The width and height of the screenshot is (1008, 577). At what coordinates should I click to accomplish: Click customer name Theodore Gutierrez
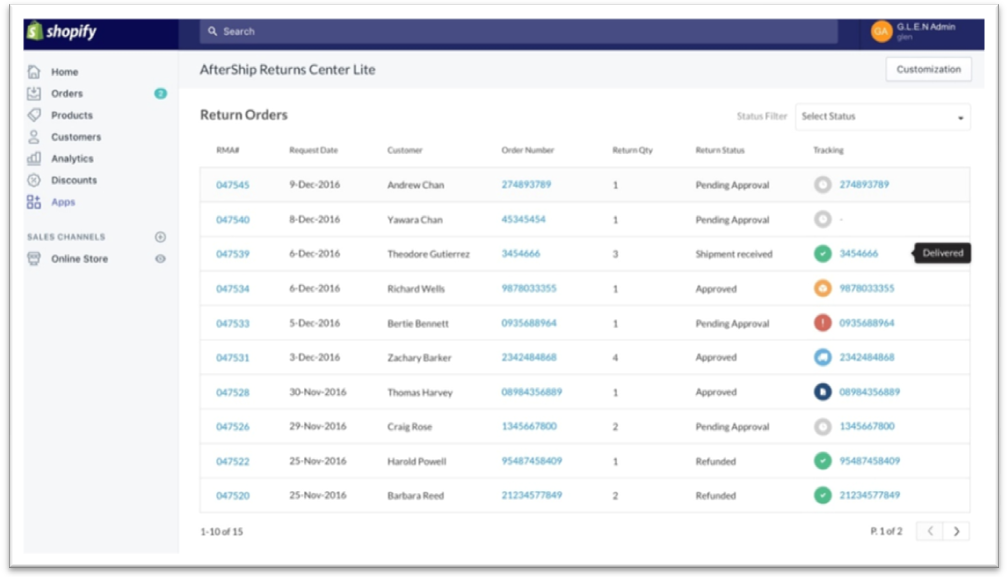[428, 254]
